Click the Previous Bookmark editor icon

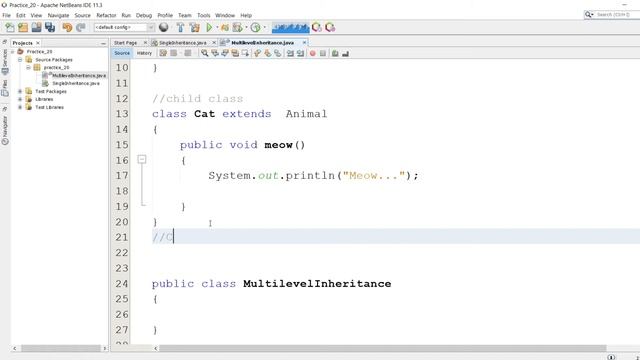257,53
